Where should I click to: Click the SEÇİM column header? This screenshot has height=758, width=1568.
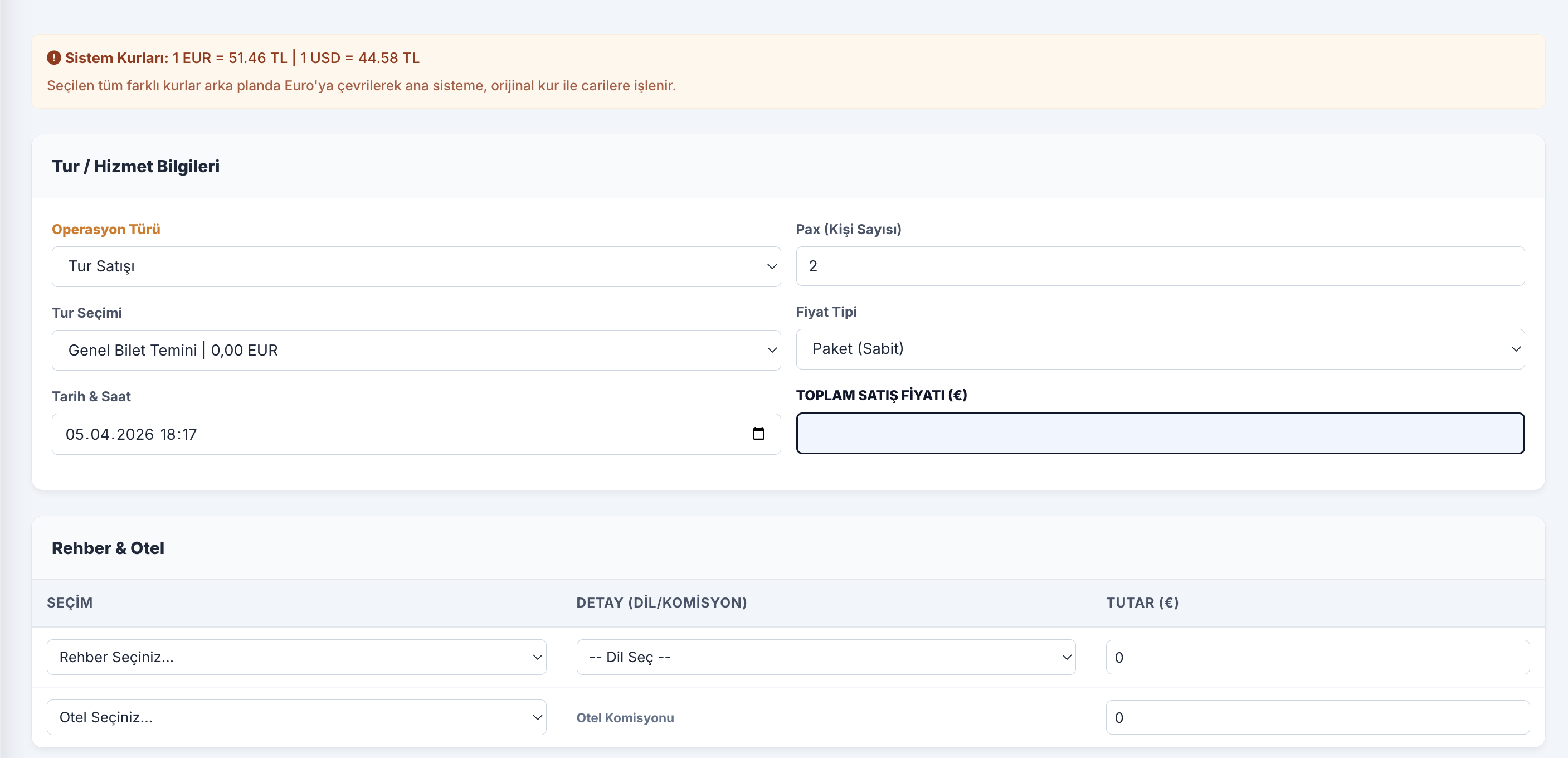[x=70, y=602]
